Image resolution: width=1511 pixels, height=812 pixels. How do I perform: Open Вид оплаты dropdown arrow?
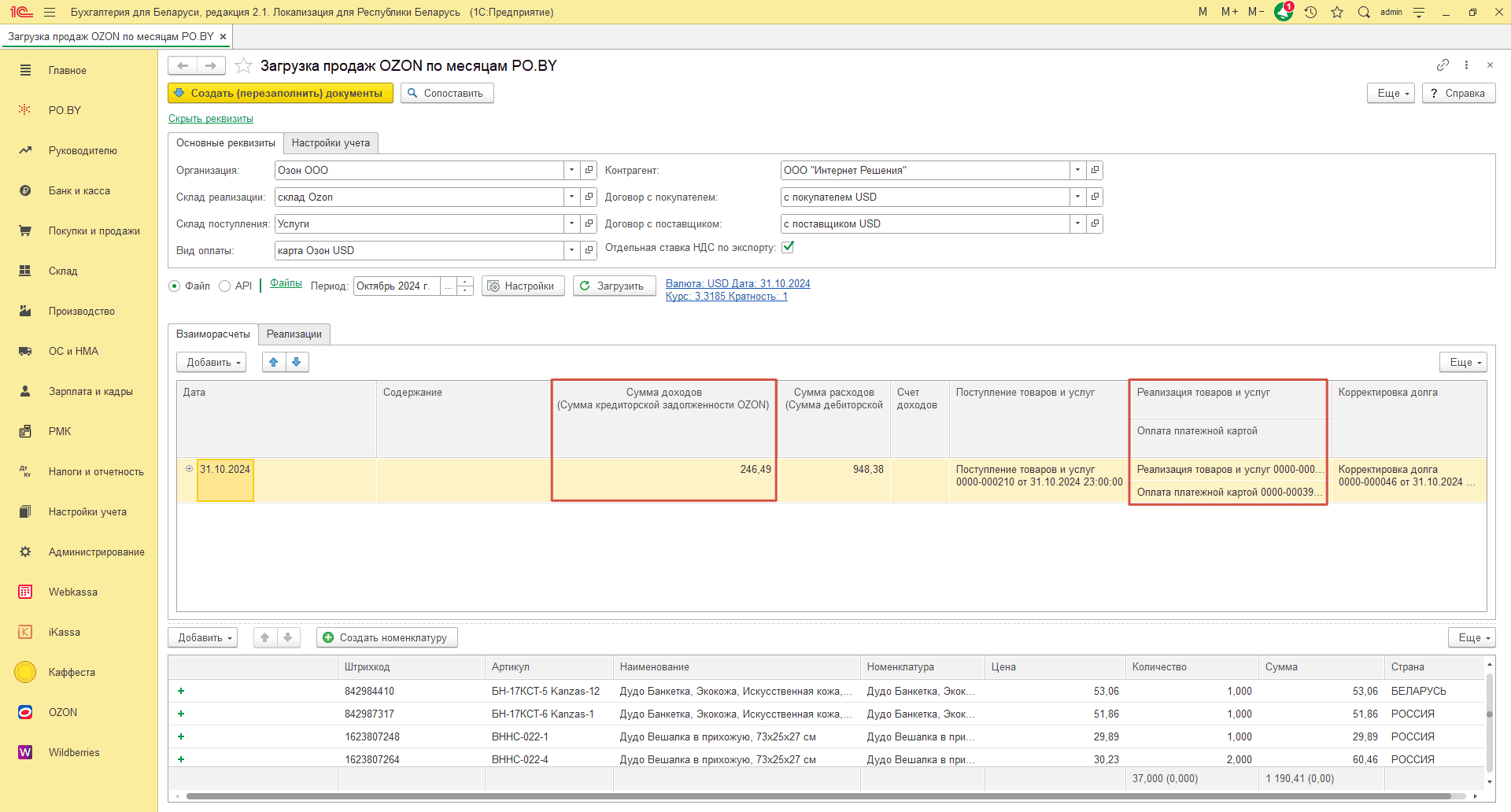(571, 250)
